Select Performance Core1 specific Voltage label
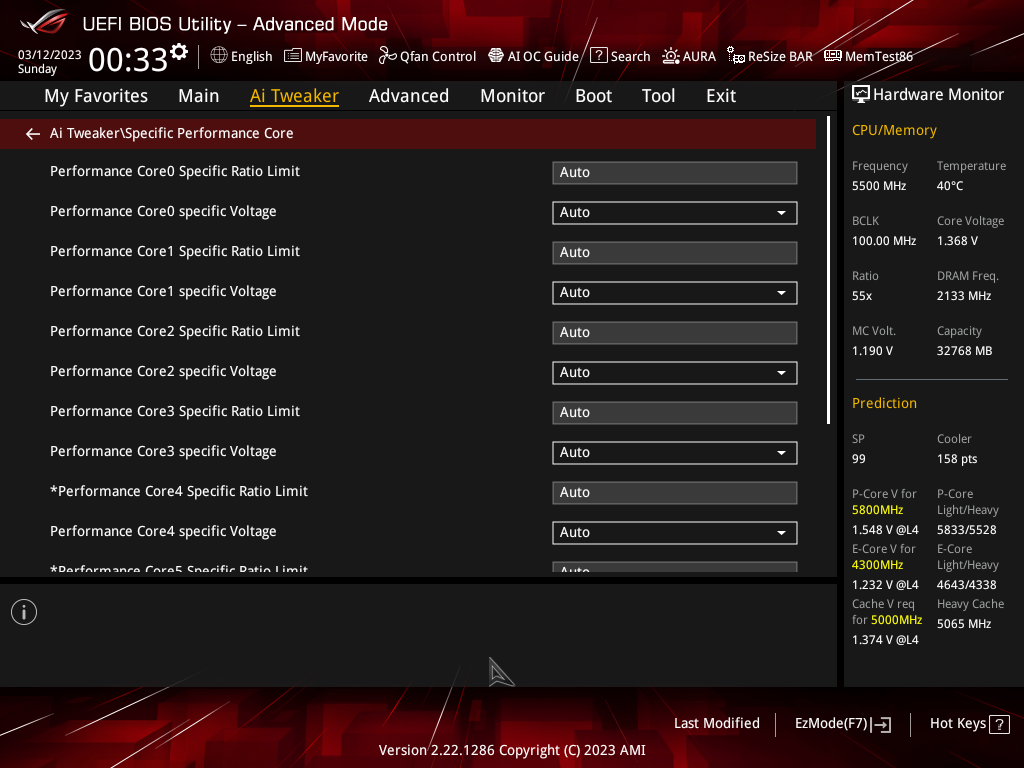1024x768 pixels. (x=163, y=291)
